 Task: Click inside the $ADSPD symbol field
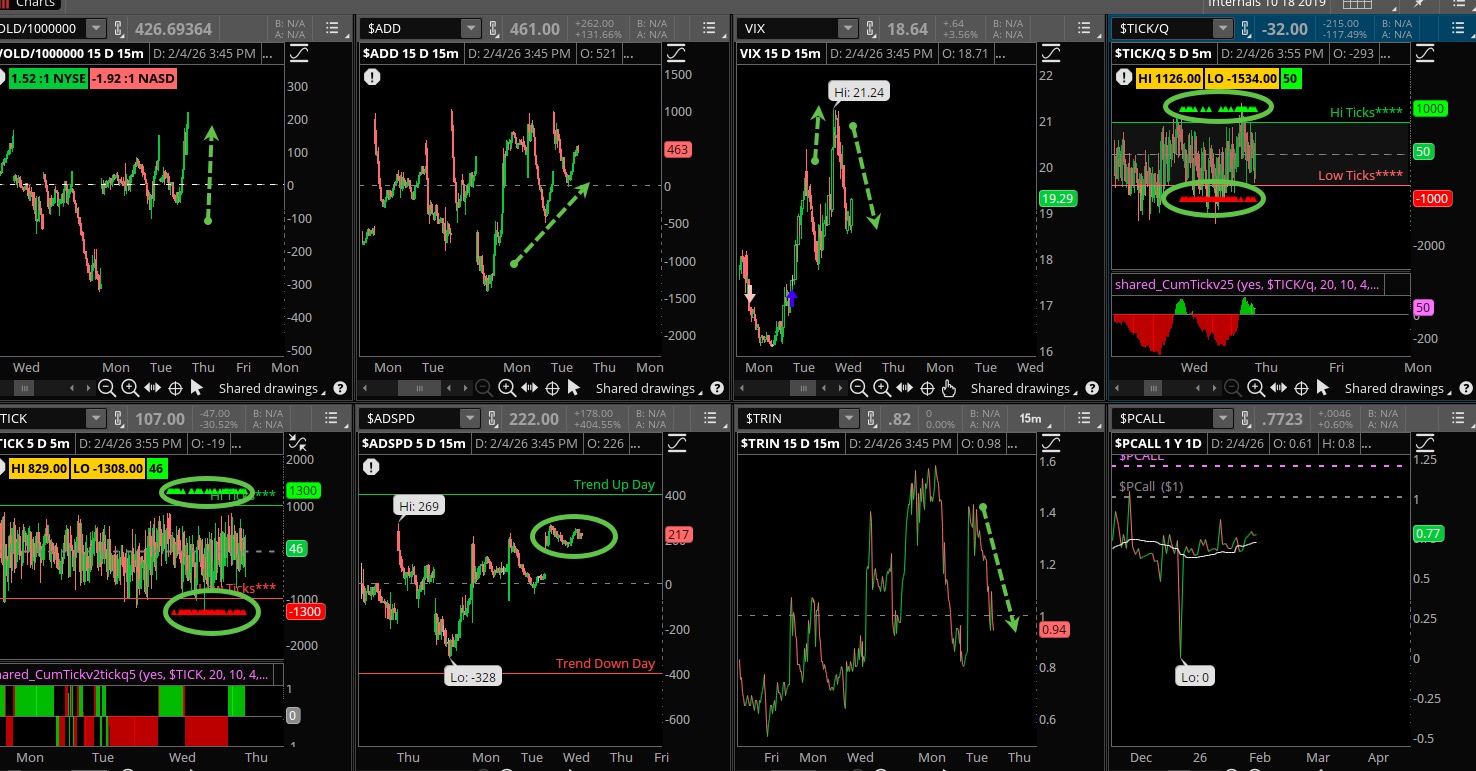point(408,419)
